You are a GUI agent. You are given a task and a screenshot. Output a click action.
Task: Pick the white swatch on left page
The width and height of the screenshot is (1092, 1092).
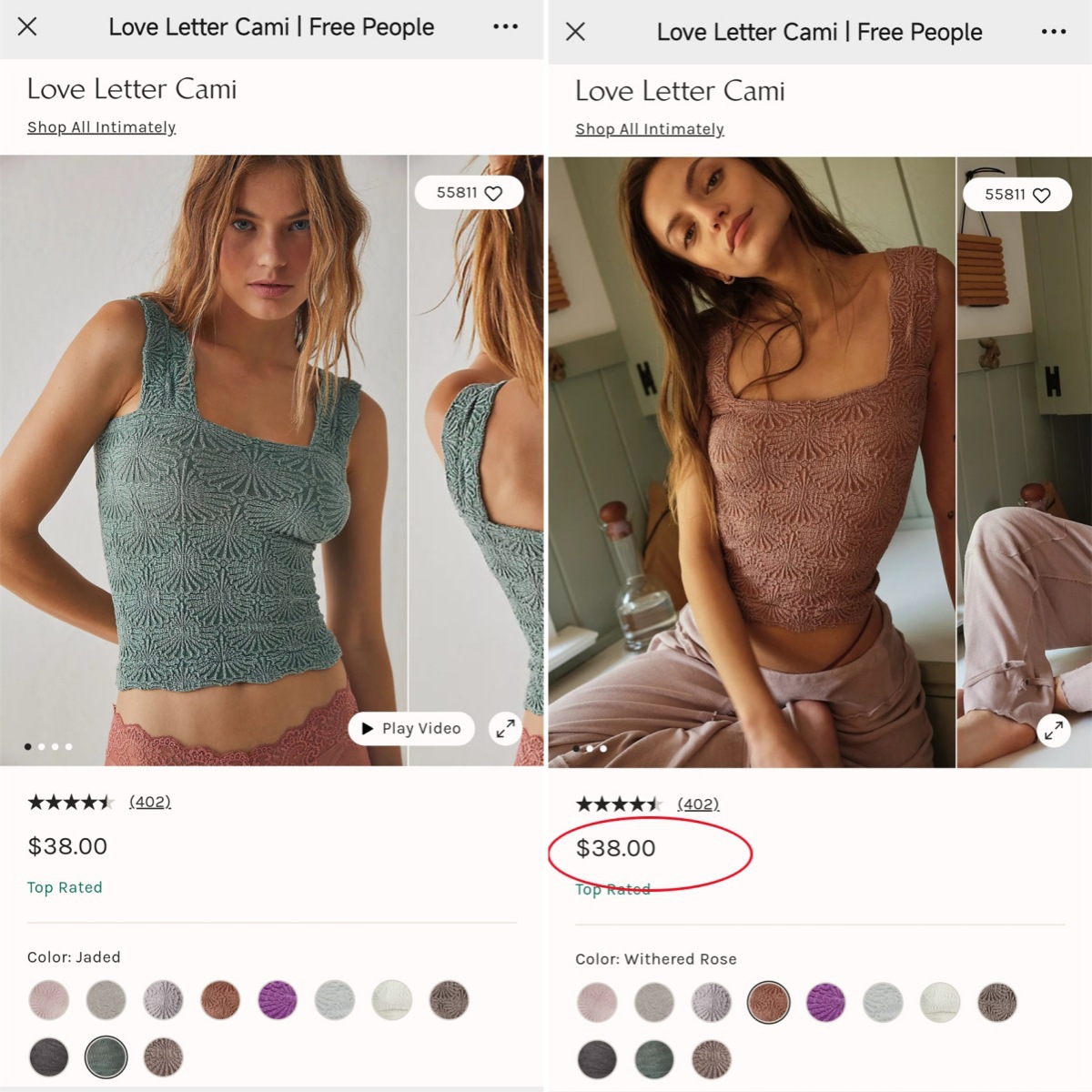tap(392, 999)
